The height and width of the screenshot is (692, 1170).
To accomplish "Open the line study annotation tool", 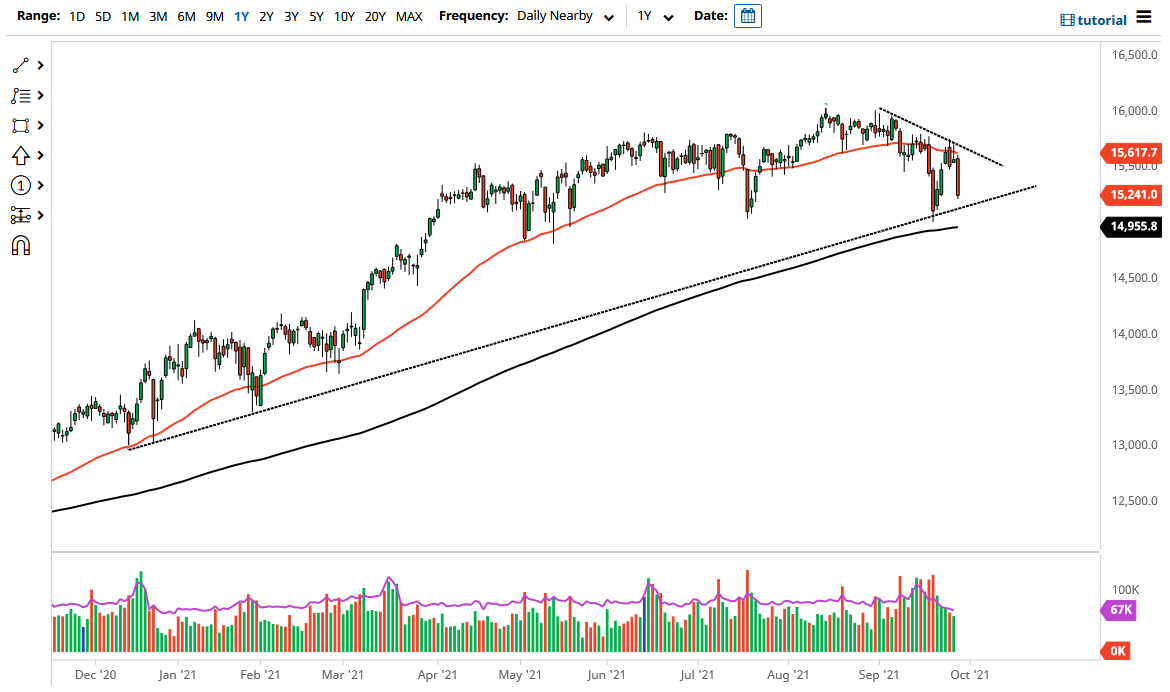I will tap(20, 95).
